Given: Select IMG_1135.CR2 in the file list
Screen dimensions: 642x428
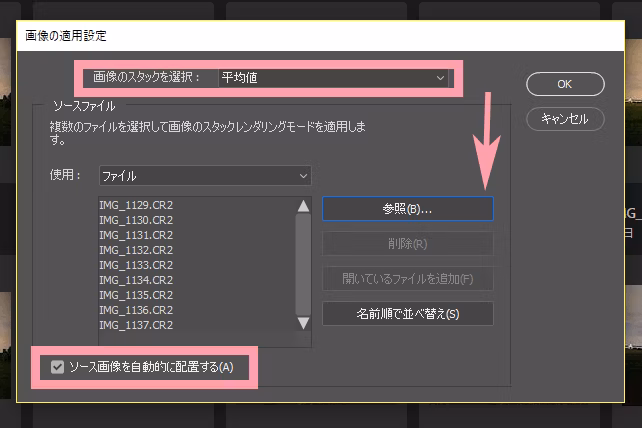Looking at the screenshot, I should (136, 295).
